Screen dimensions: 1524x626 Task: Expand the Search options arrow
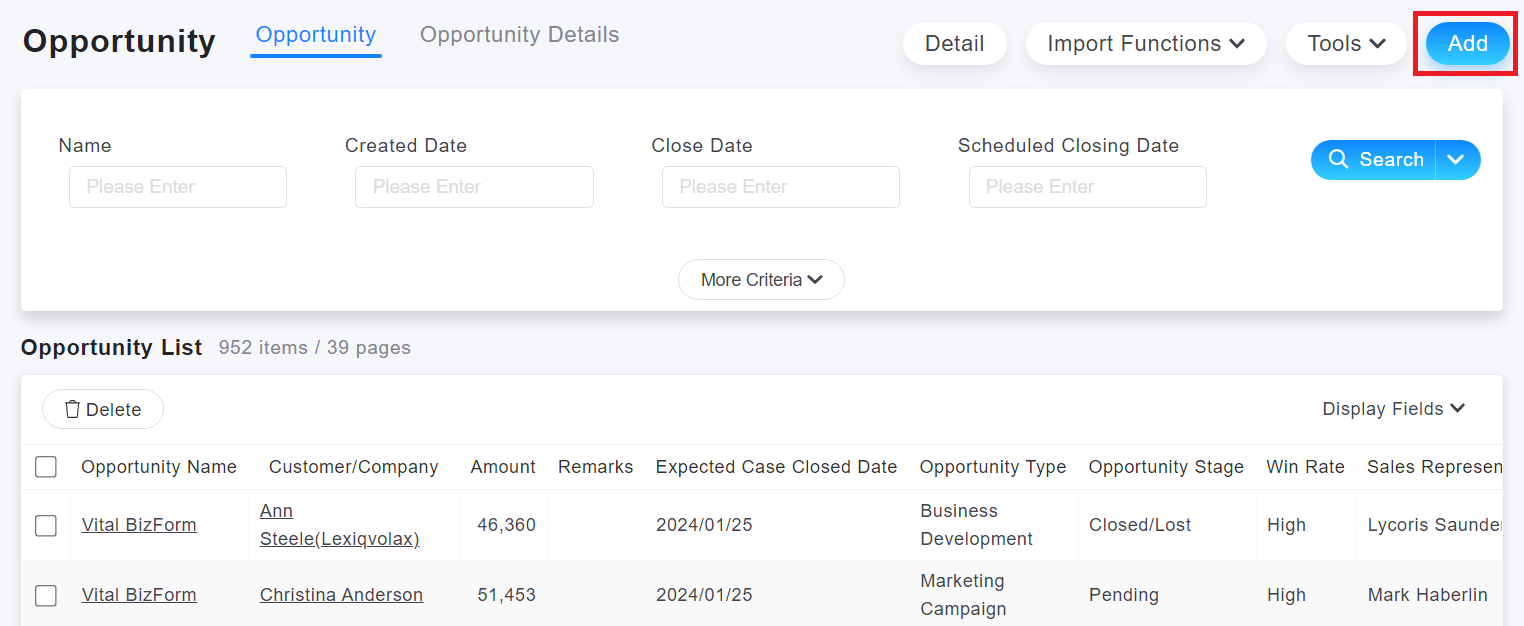[1458, 160]
